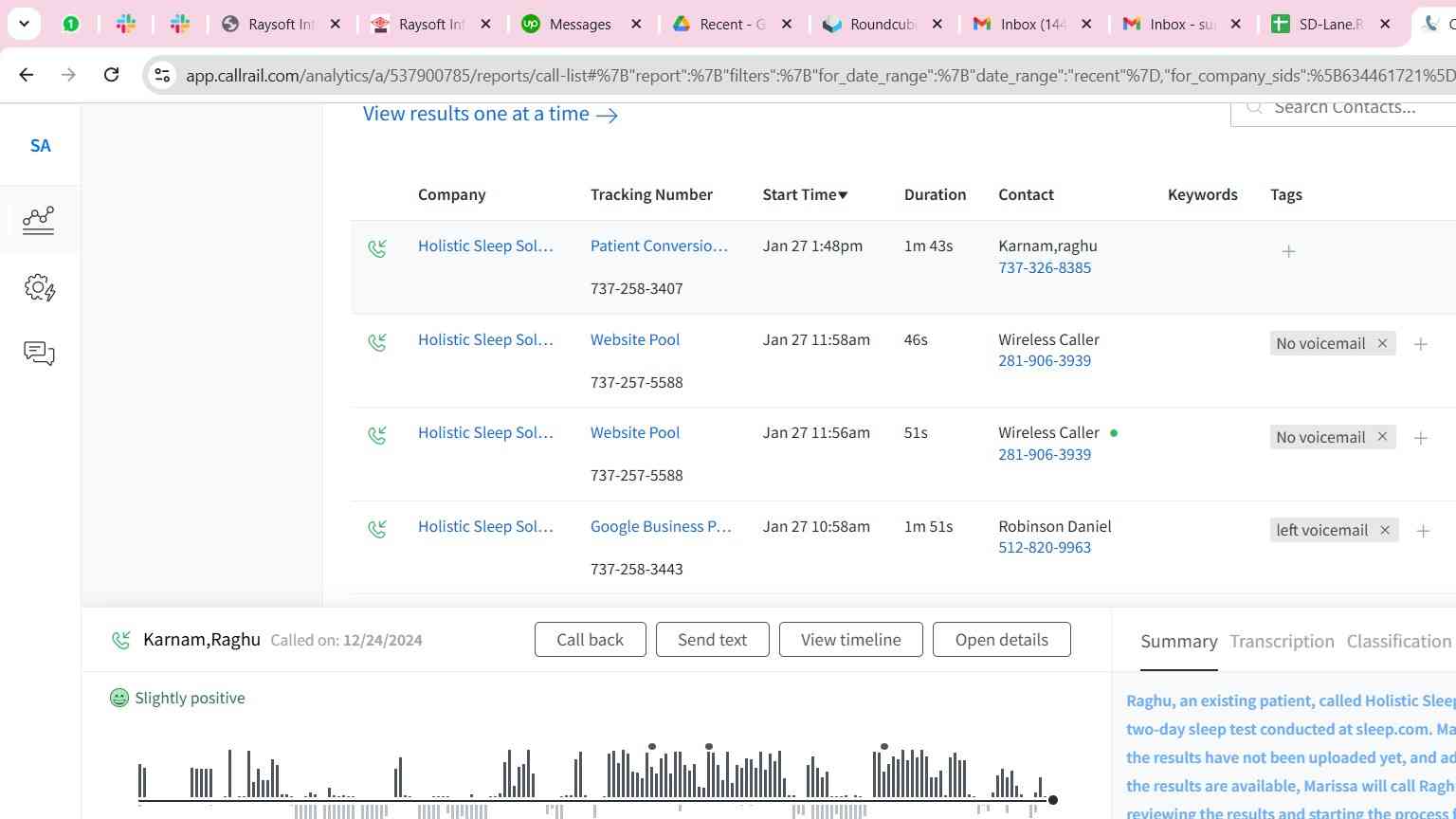This screenshot has width=1456, height=819.
Task: Open Google Business P… tracking number link
Action: pos(661,526)
